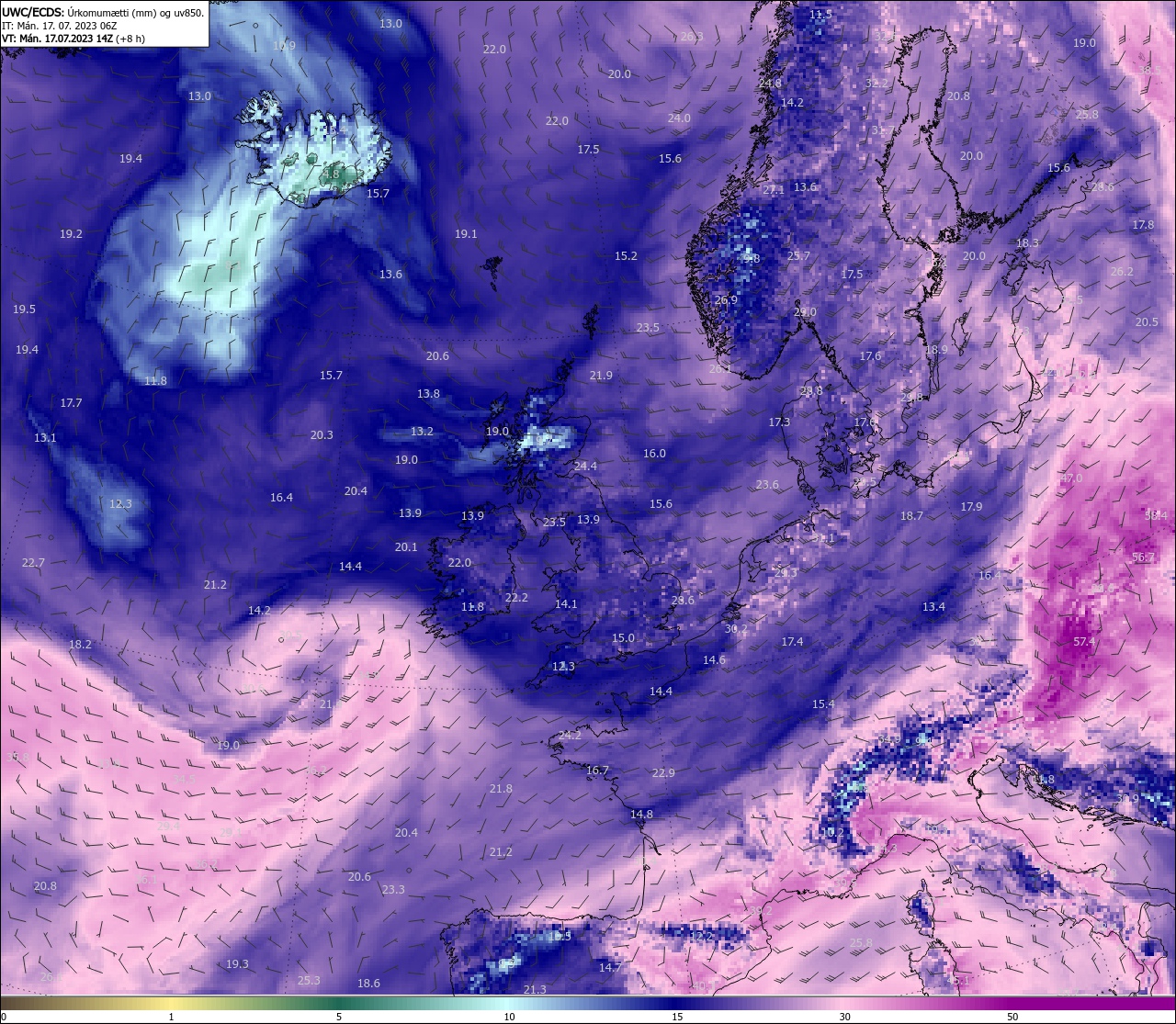The height and width of the screenshot is (1024, 1176).
Task: Click the 47.0 value label
Action: coord(1071,478)
